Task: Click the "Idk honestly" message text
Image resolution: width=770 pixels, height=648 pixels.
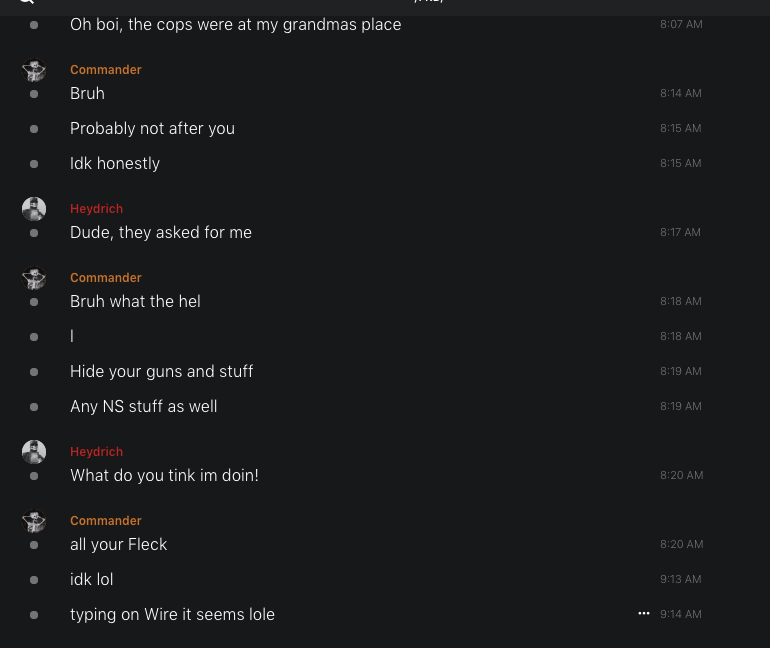Action: pyautogui.click(x=115, y=163)
